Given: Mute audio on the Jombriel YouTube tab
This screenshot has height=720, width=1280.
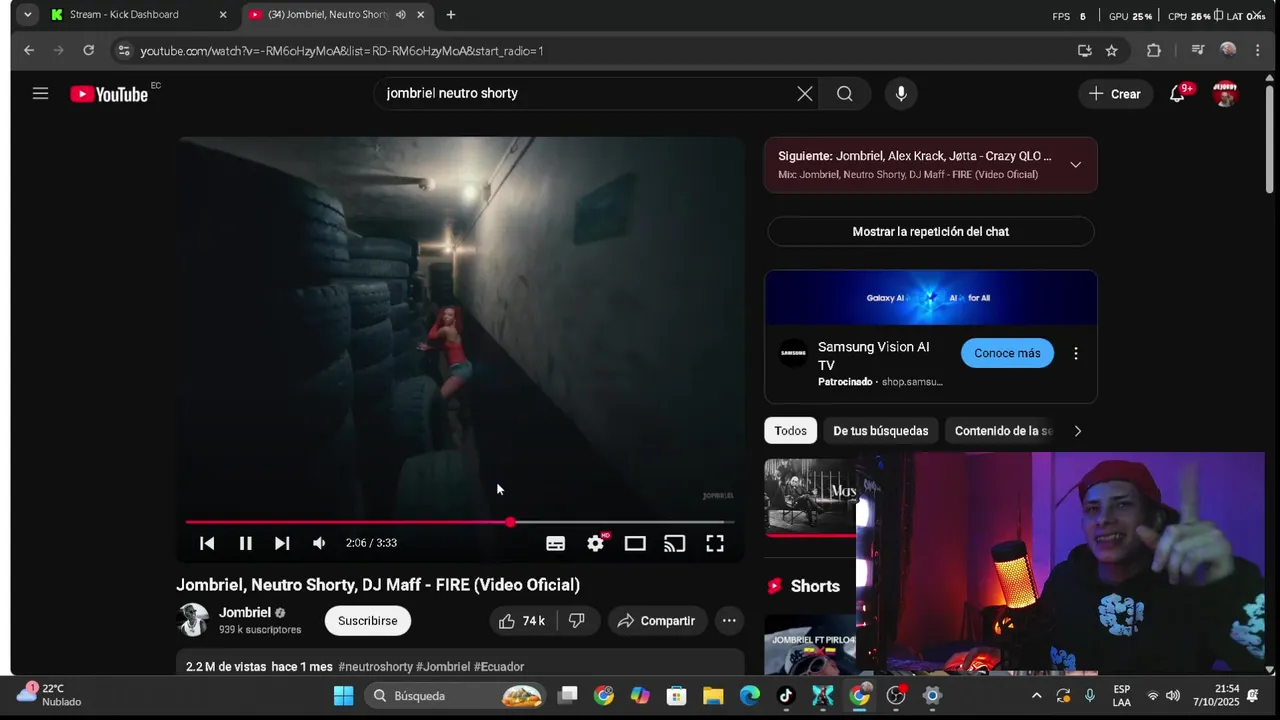Looking at the screenshot, I should [401, 15].
